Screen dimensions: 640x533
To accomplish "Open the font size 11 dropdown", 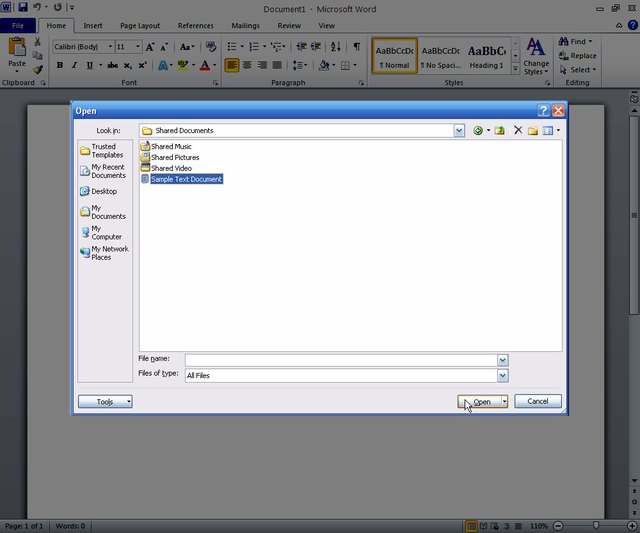I will [138, 47].
